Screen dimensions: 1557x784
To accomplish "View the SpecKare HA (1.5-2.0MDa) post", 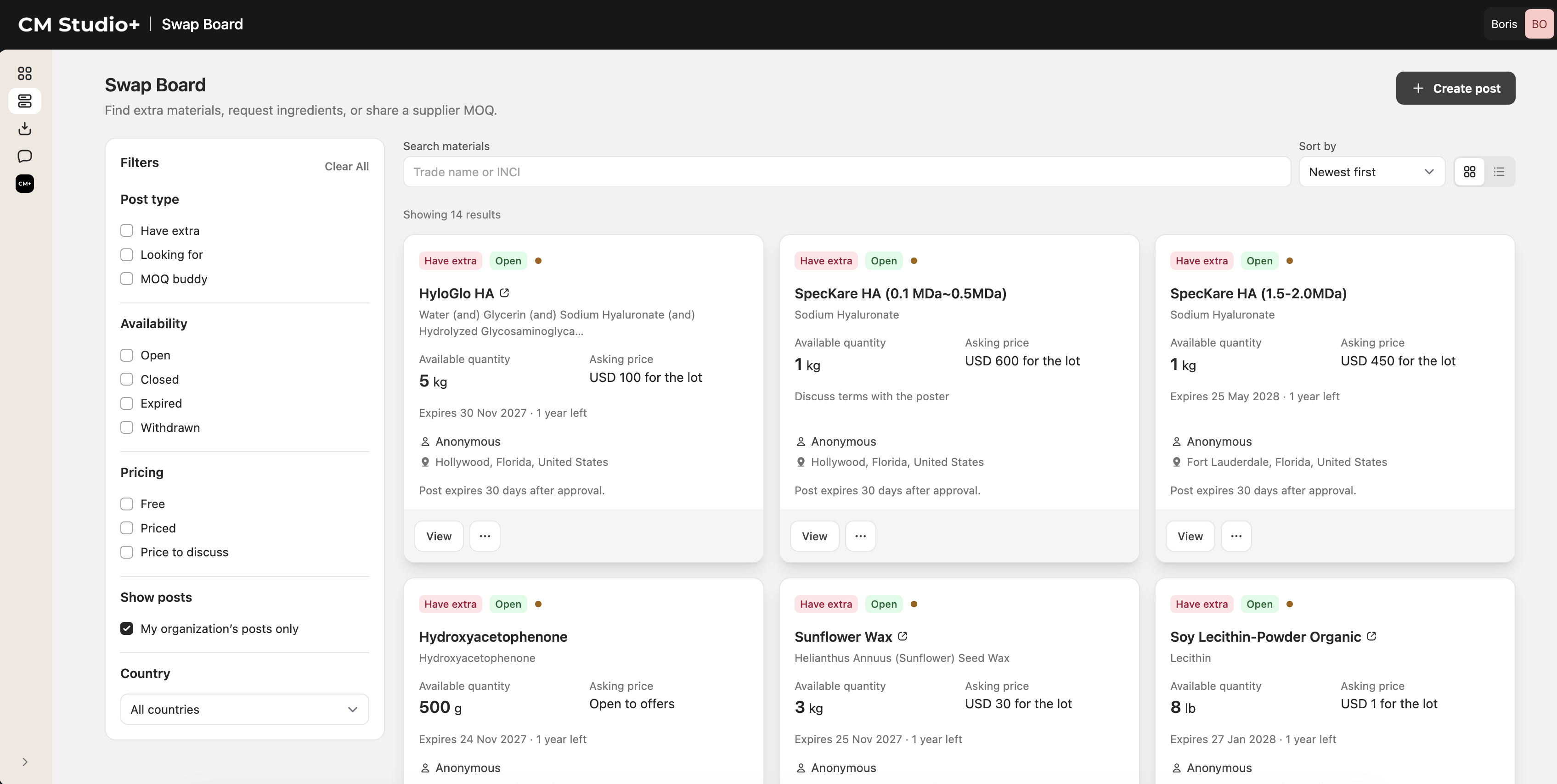I will [x=1190, y=536].
